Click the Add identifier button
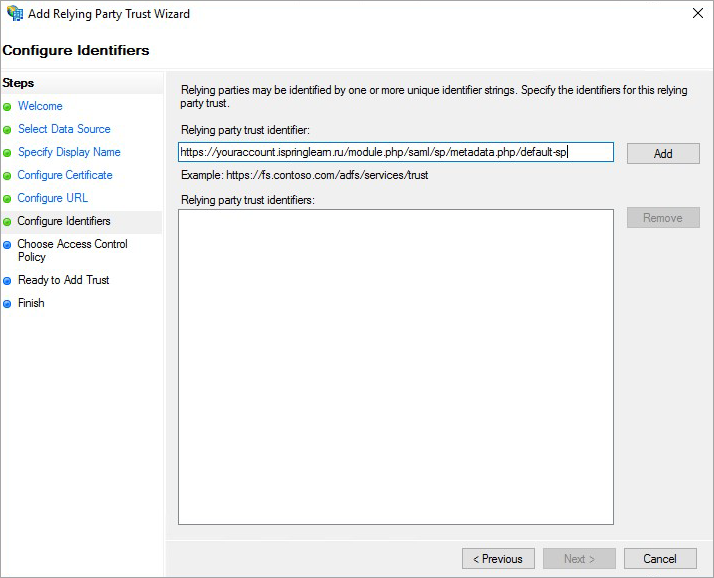 663,153
